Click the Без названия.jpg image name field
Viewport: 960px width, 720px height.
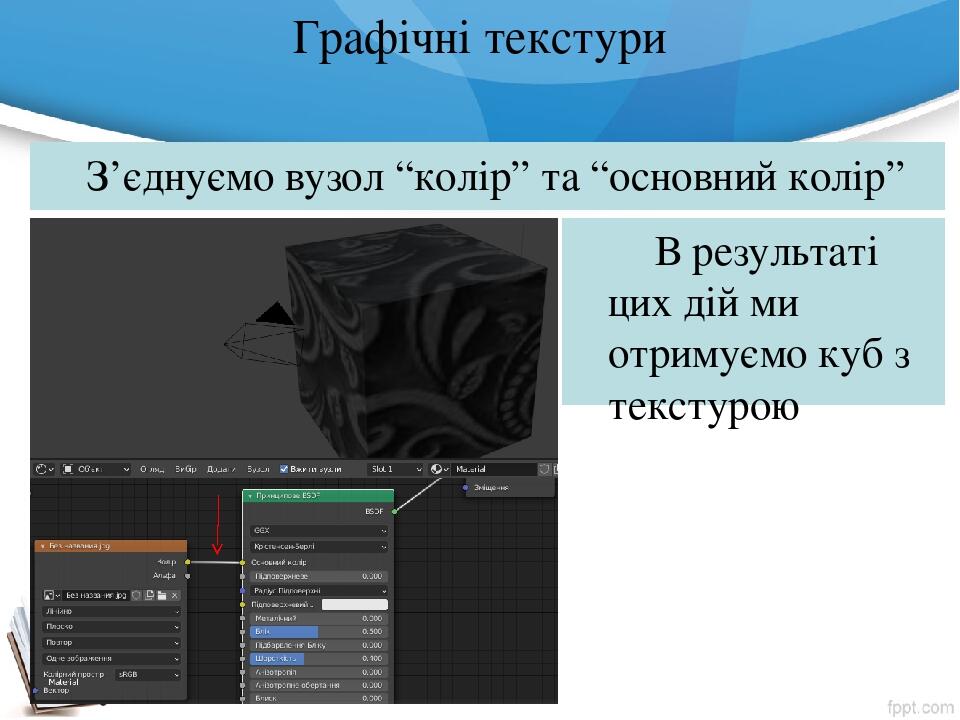click(96, 596)
